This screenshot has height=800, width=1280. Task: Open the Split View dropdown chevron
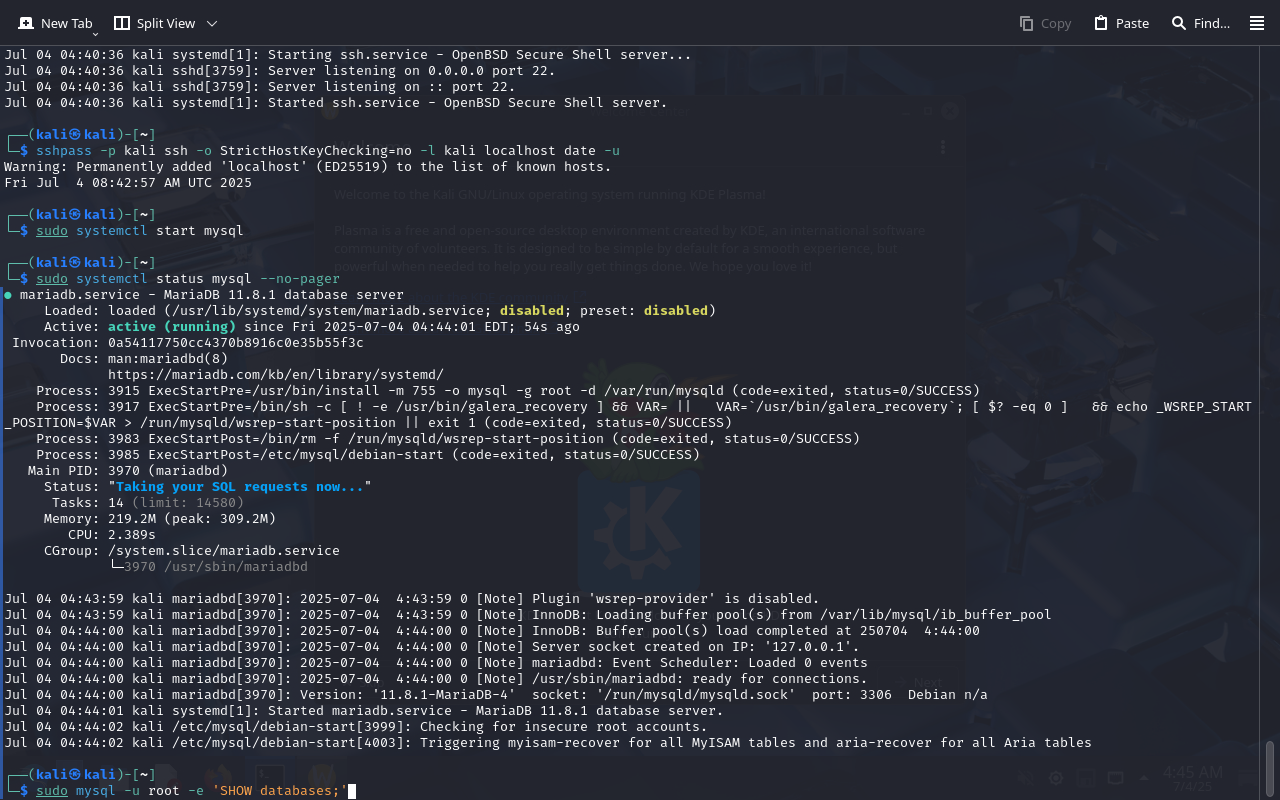(211, 23)
